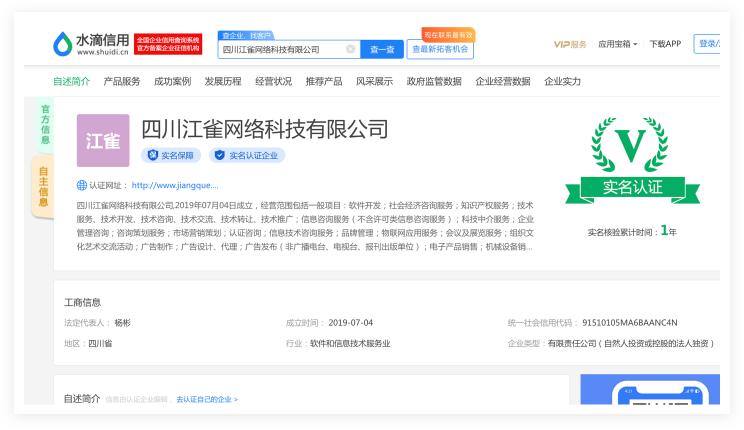The image size is (744, 430).
Task: Switch to the 自主信息 side tab
Action: pyautogui.click(x=43, y=187)
